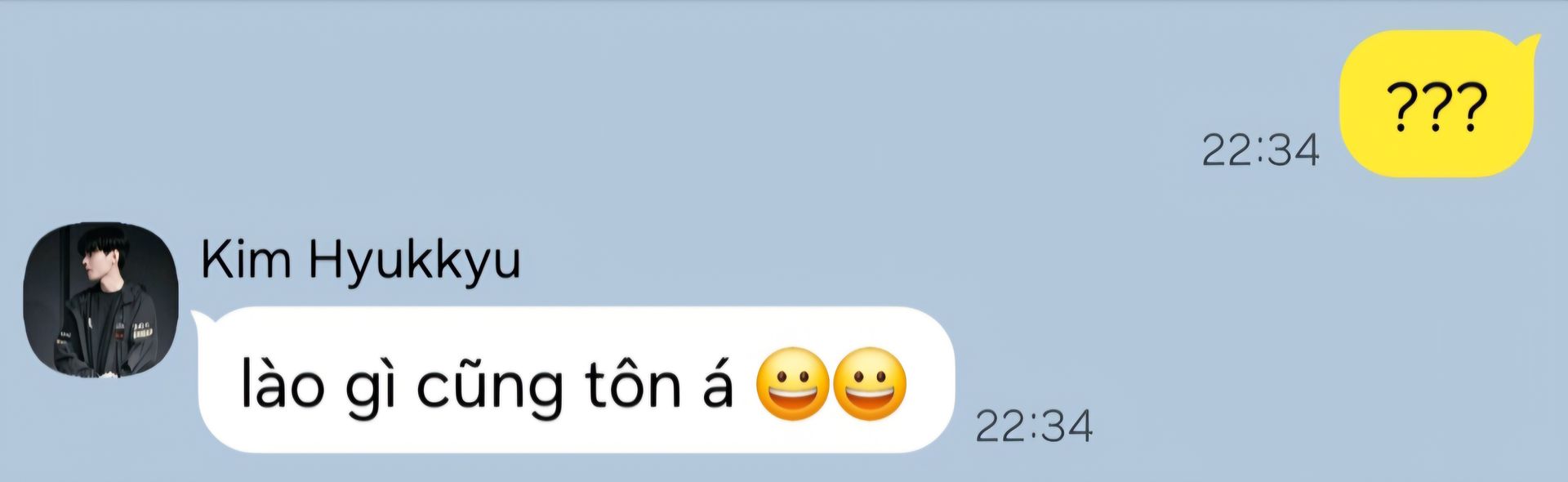Click the 22:34 timestamp beside the white bubble

click(x=1034, y=426)
